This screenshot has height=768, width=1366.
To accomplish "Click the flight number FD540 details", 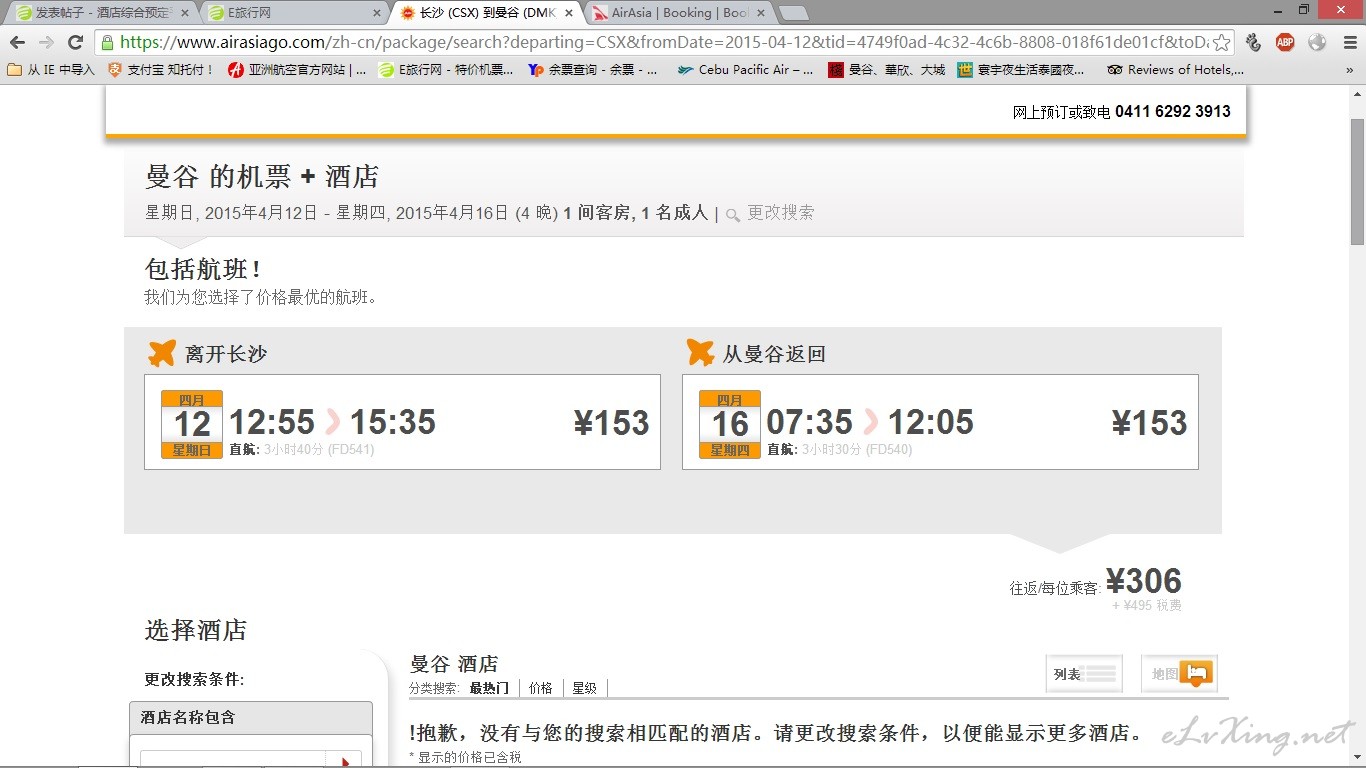I will pos(888,450).
